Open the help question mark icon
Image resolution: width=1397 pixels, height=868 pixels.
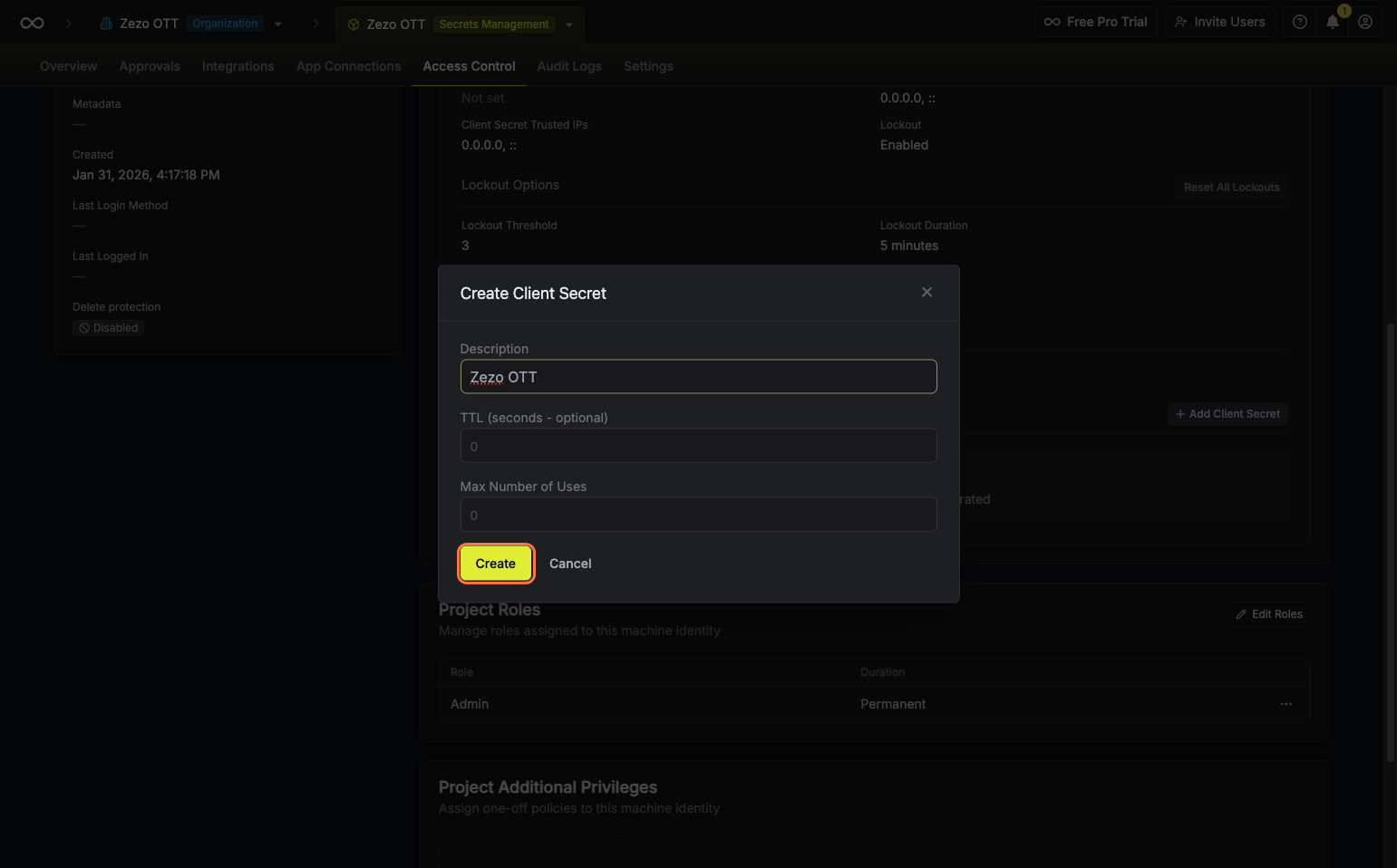click(1299, 23)
